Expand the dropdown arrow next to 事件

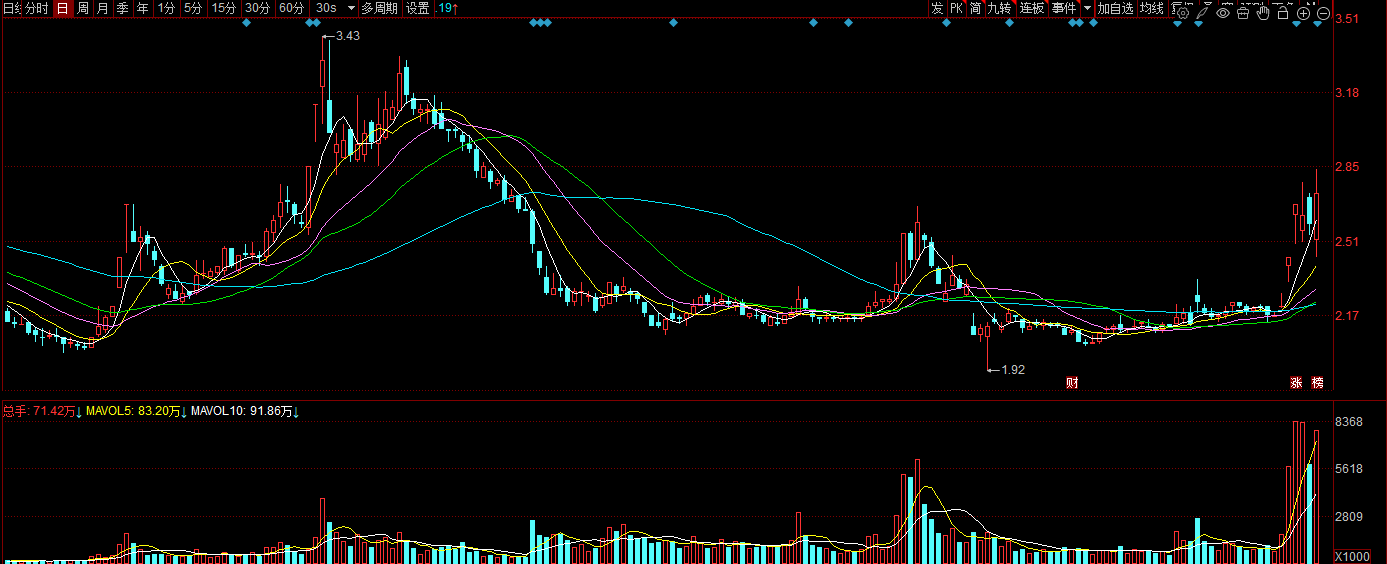point(1087,8)
